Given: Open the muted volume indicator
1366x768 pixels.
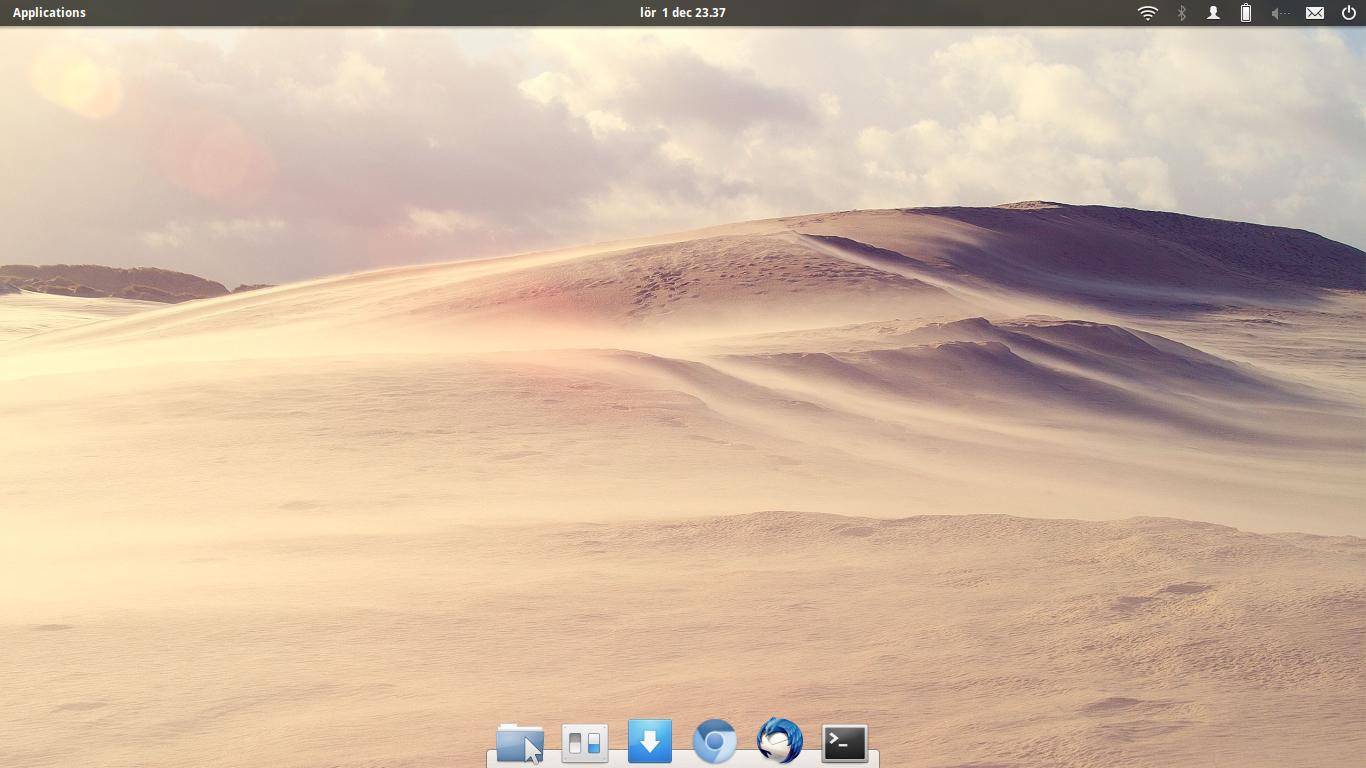Looking at the screenshot, I should click(x=1279, y=13).
